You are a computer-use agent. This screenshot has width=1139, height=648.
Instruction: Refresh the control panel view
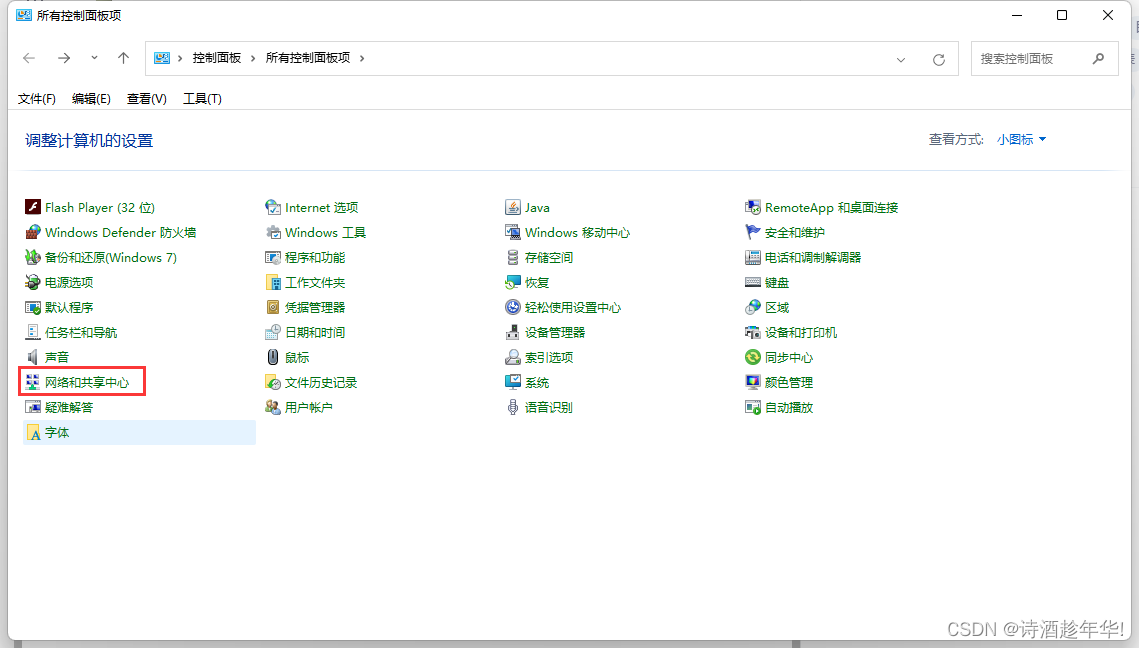939,60
